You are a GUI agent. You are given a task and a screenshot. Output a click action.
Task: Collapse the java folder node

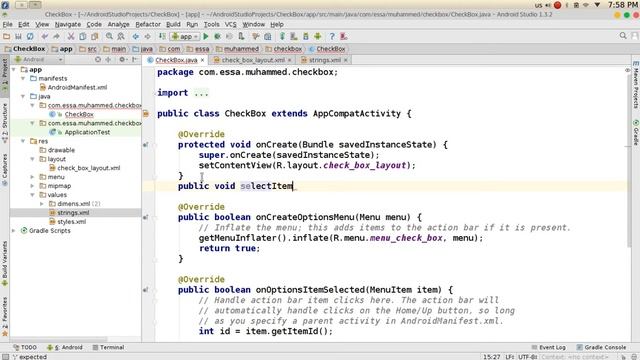pyautogui.click(x=23, y=96)
